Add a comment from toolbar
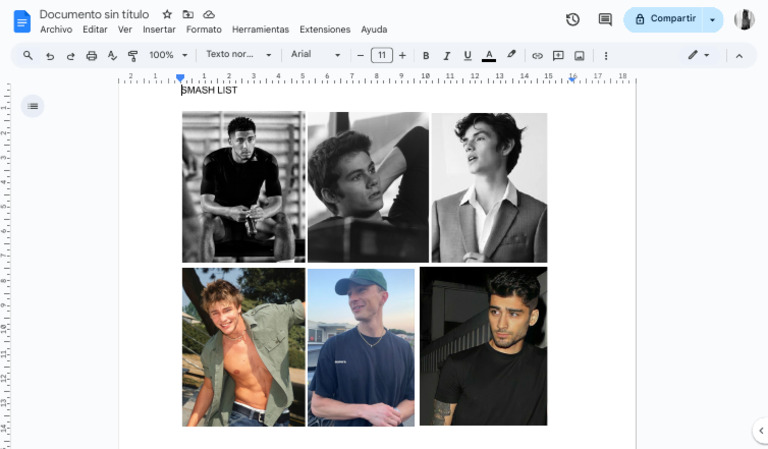This screenshot has height=449, width=768. [558, 56]
